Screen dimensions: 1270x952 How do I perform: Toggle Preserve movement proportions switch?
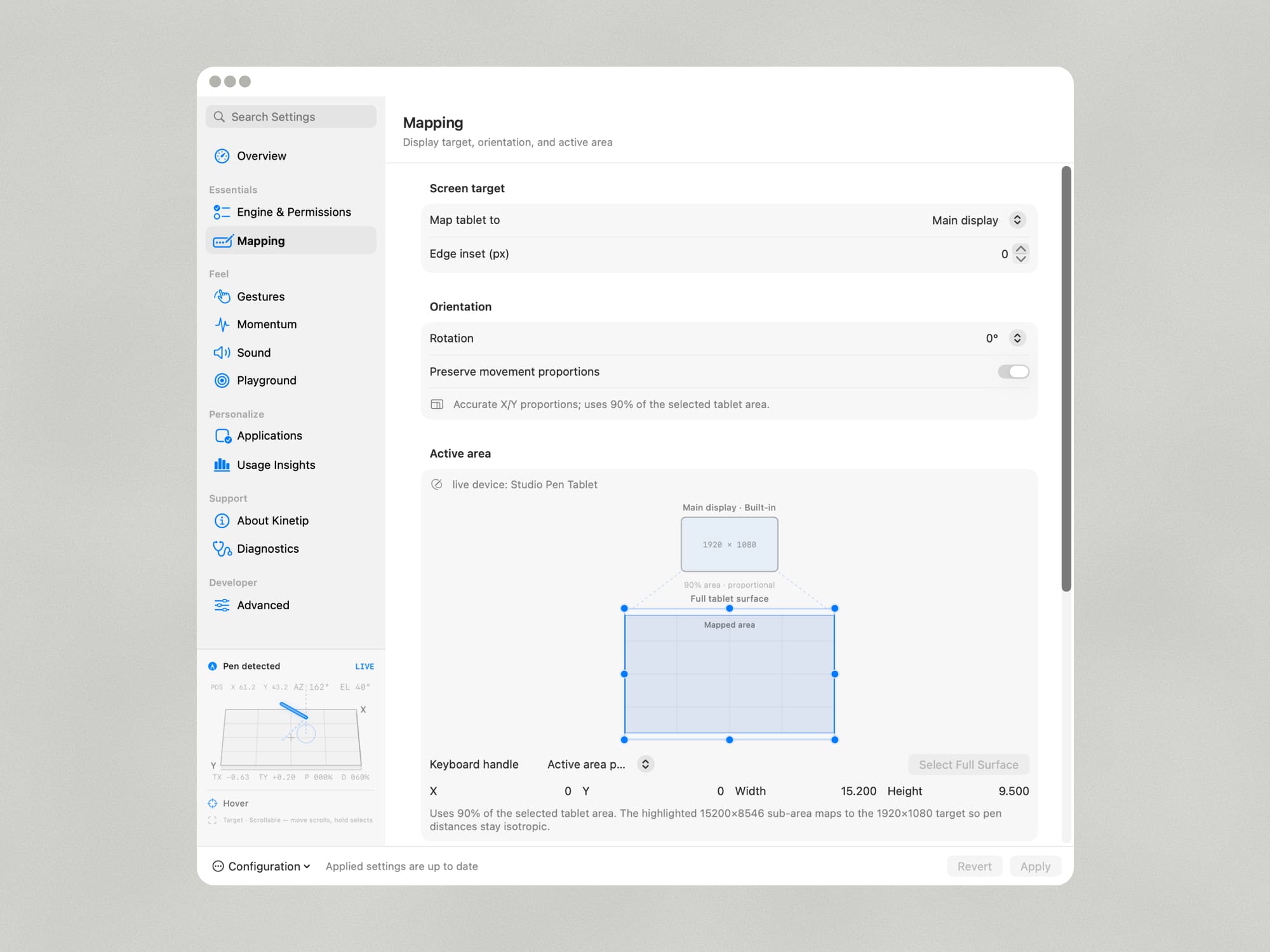coord(1013,372)
